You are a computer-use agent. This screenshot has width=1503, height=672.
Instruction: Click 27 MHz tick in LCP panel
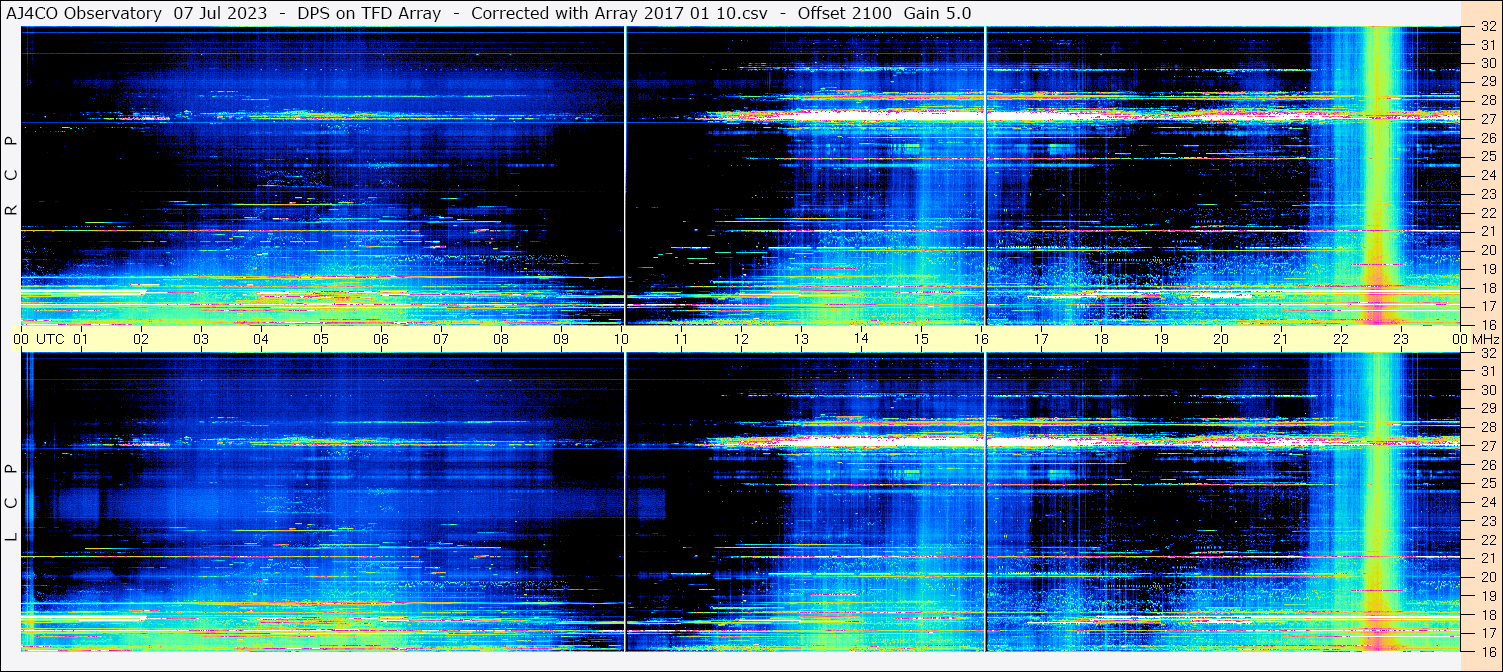pyautogui.click(x=1488, y=446)
